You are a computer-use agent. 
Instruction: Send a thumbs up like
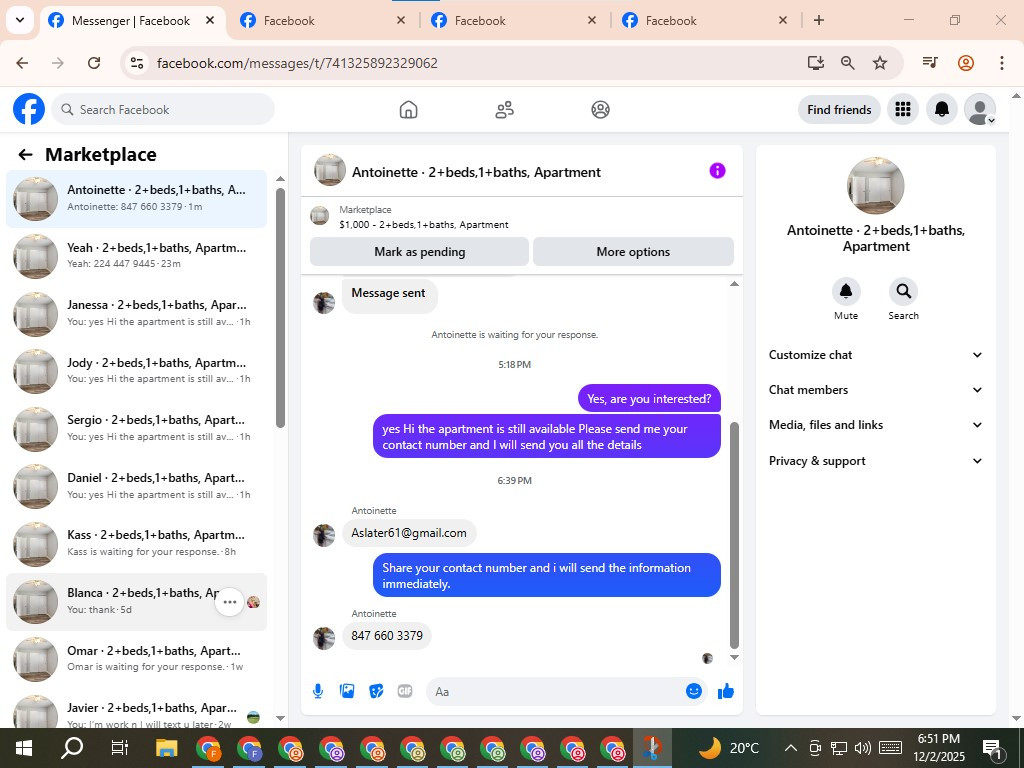[726, 691]
